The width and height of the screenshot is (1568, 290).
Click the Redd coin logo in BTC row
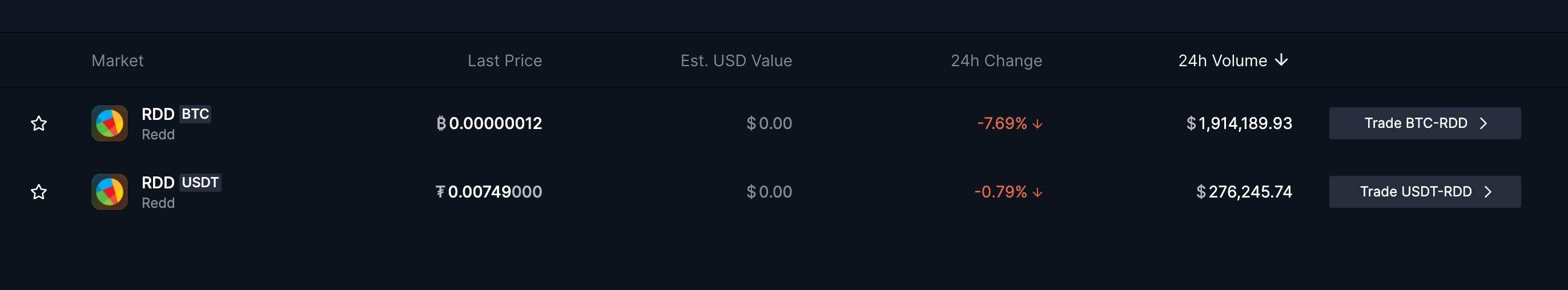click(x=110, y=123)
